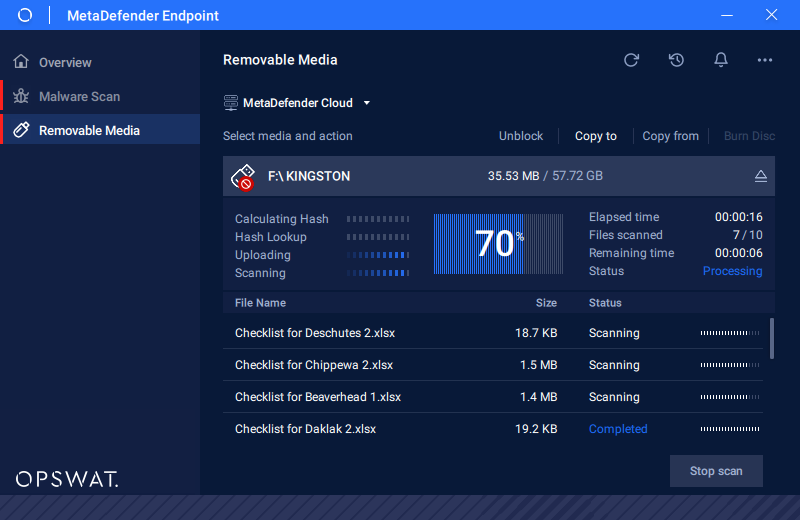800x520 pixels.
Task: Click the Scanning stage progress indicator
Action: pyautogui.click(x=378, y=273)
